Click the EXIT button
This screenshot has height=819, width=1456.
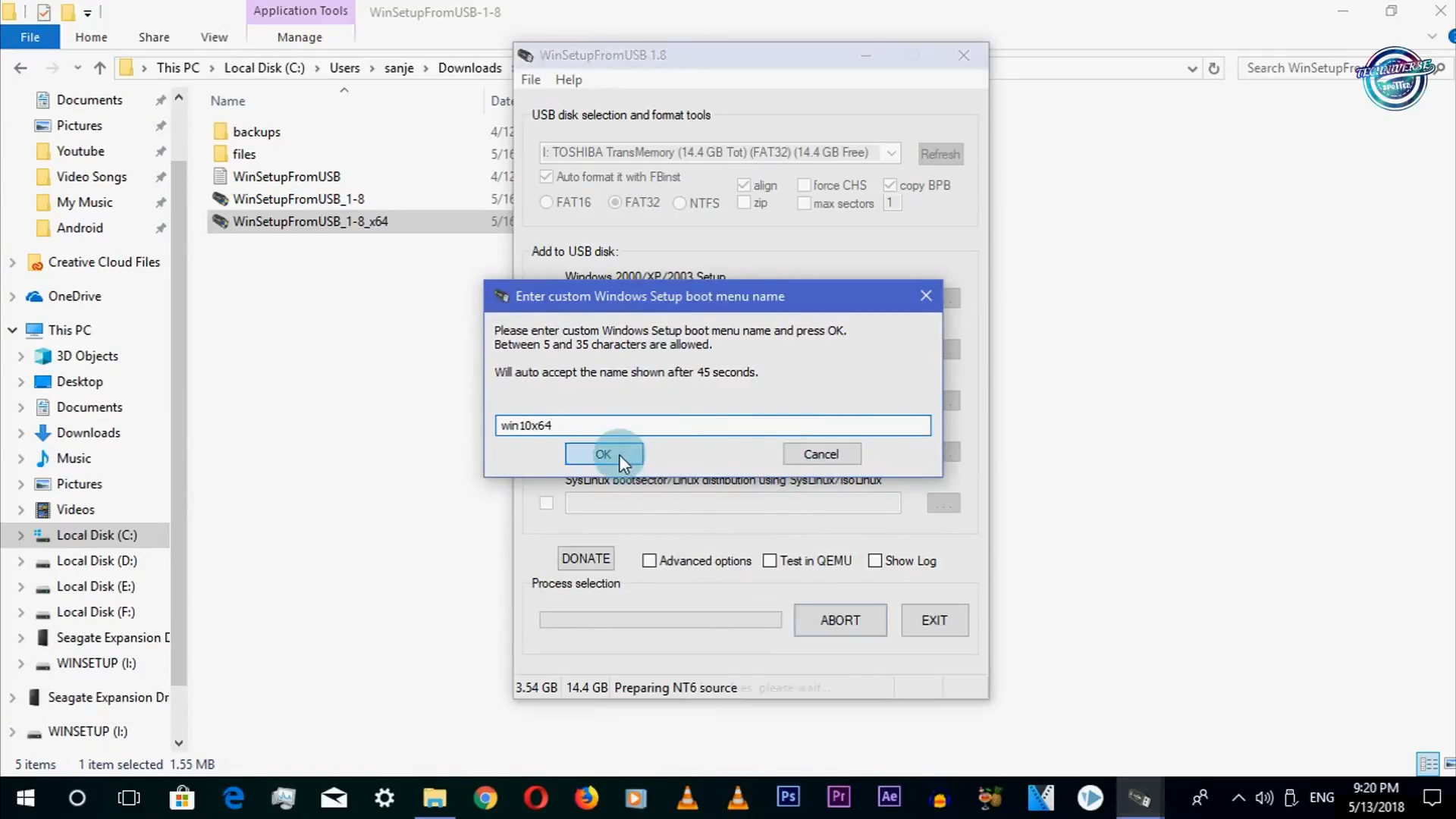pyautogui.click(x=934, y=620)
